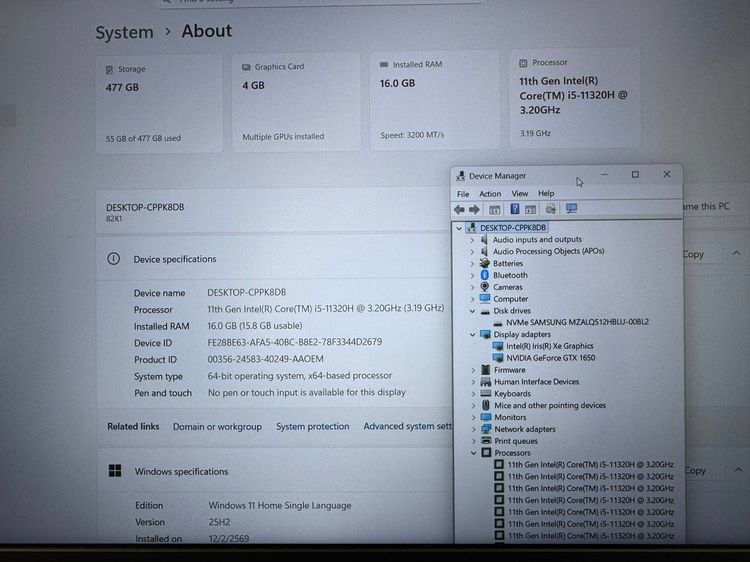Open the Graphics Card 4 GB card

pyautogui.click(x=296, y=102)
